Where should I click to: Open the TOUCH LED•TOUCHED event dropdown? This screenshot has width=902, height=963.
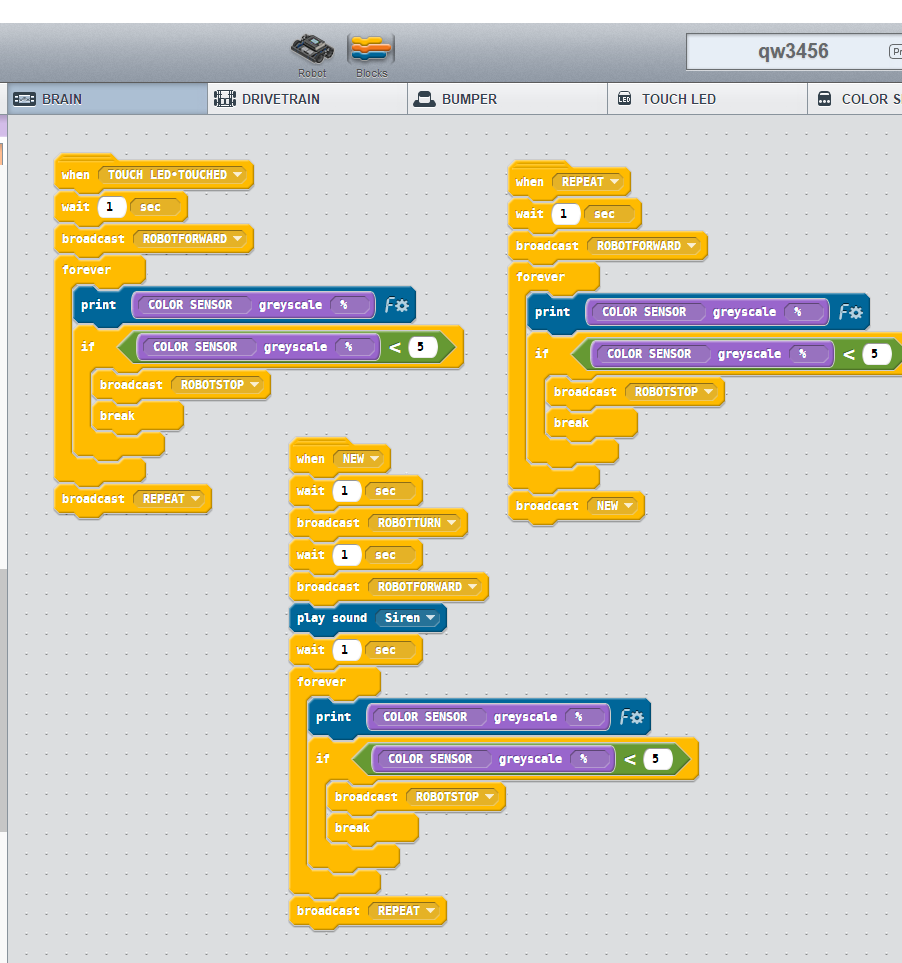point(237,175)
